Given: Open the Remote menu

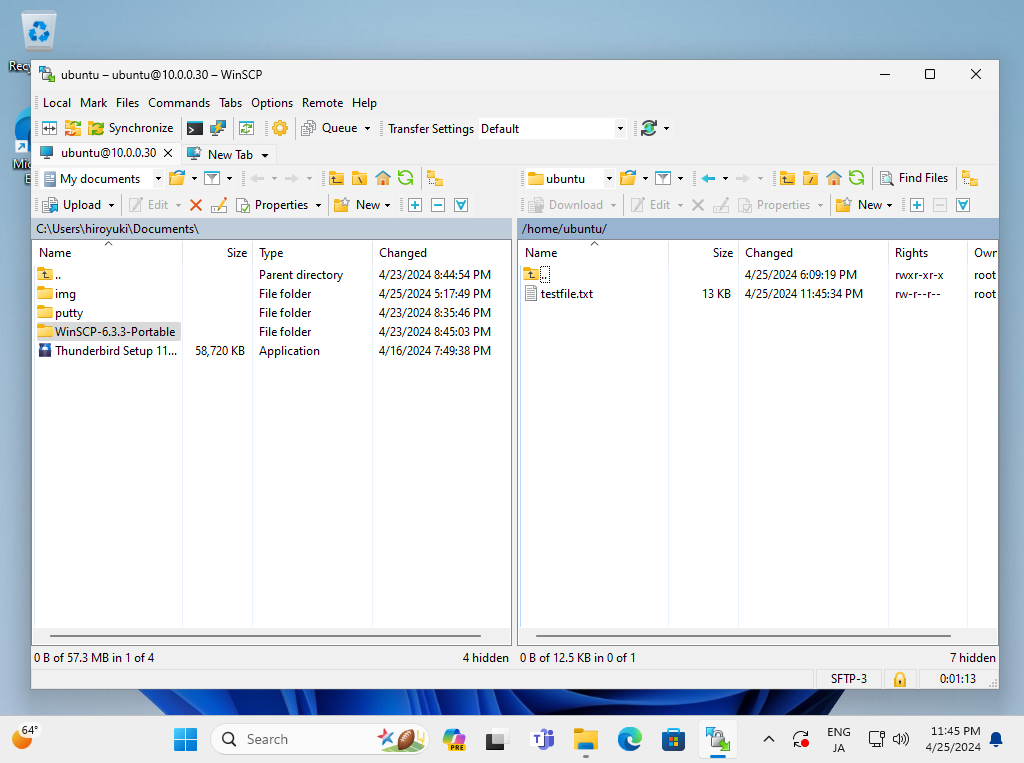Looking at the screenshot, I should [322, 103].
